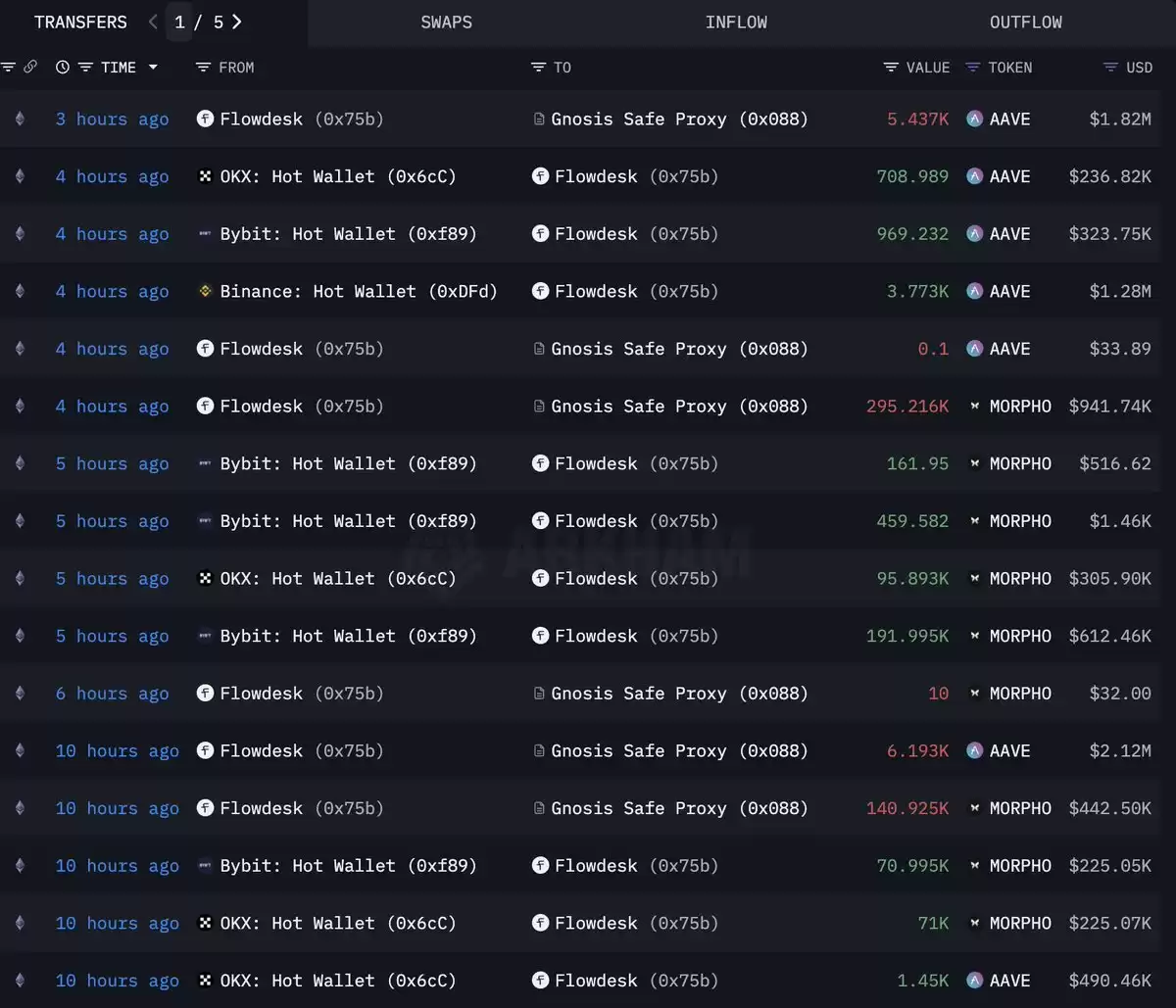Click the value 1.45K
Screen dimensions: 1176x1008
click(923, 980)
